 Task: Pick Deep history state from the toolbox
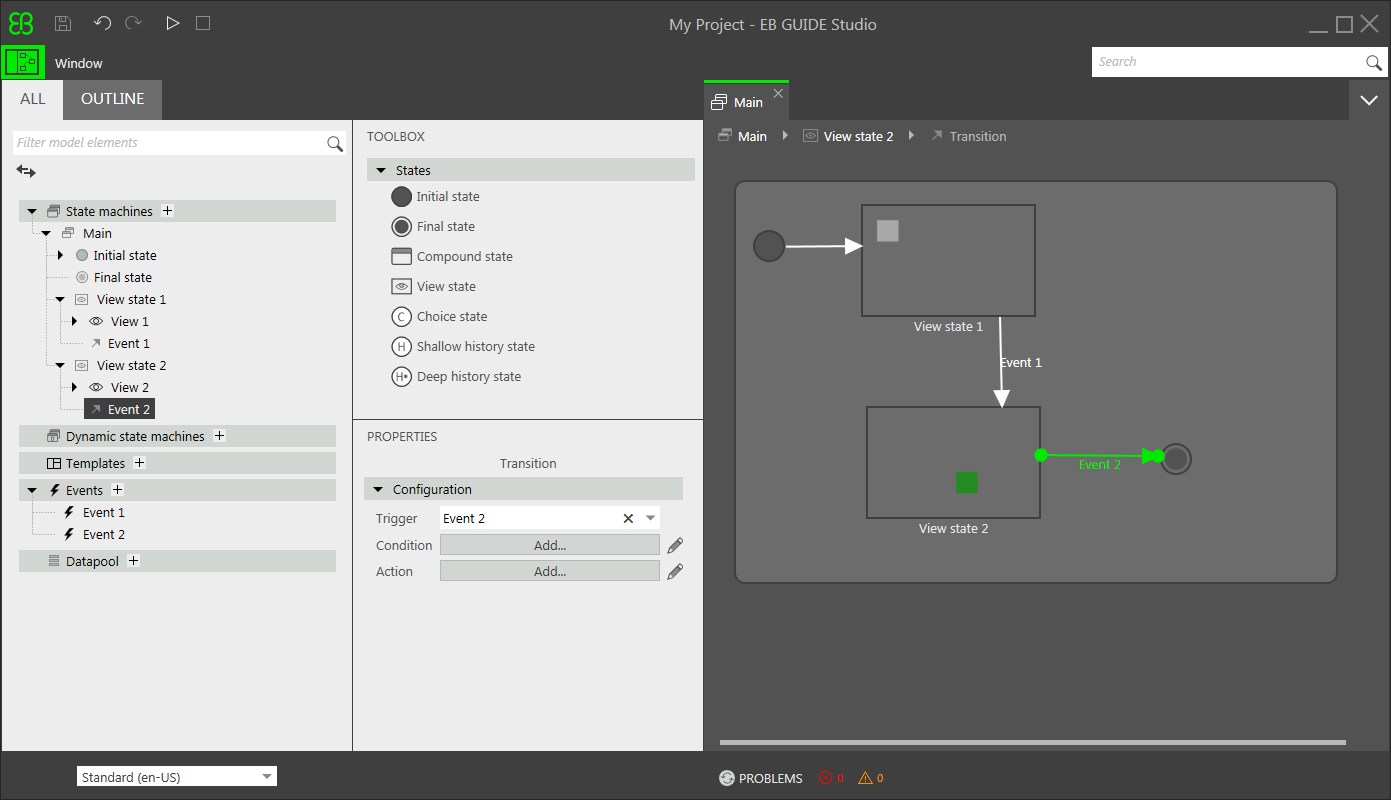[x=456, y=376]
